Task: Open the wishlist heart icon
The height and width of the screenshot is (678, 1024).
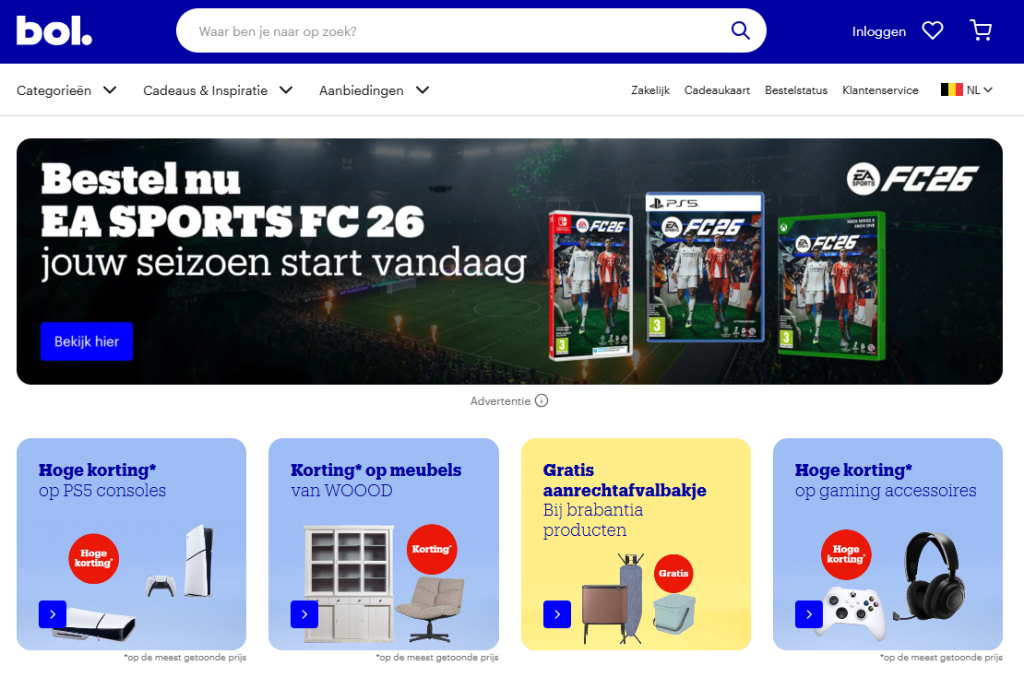Action: (x=932, y=31)
